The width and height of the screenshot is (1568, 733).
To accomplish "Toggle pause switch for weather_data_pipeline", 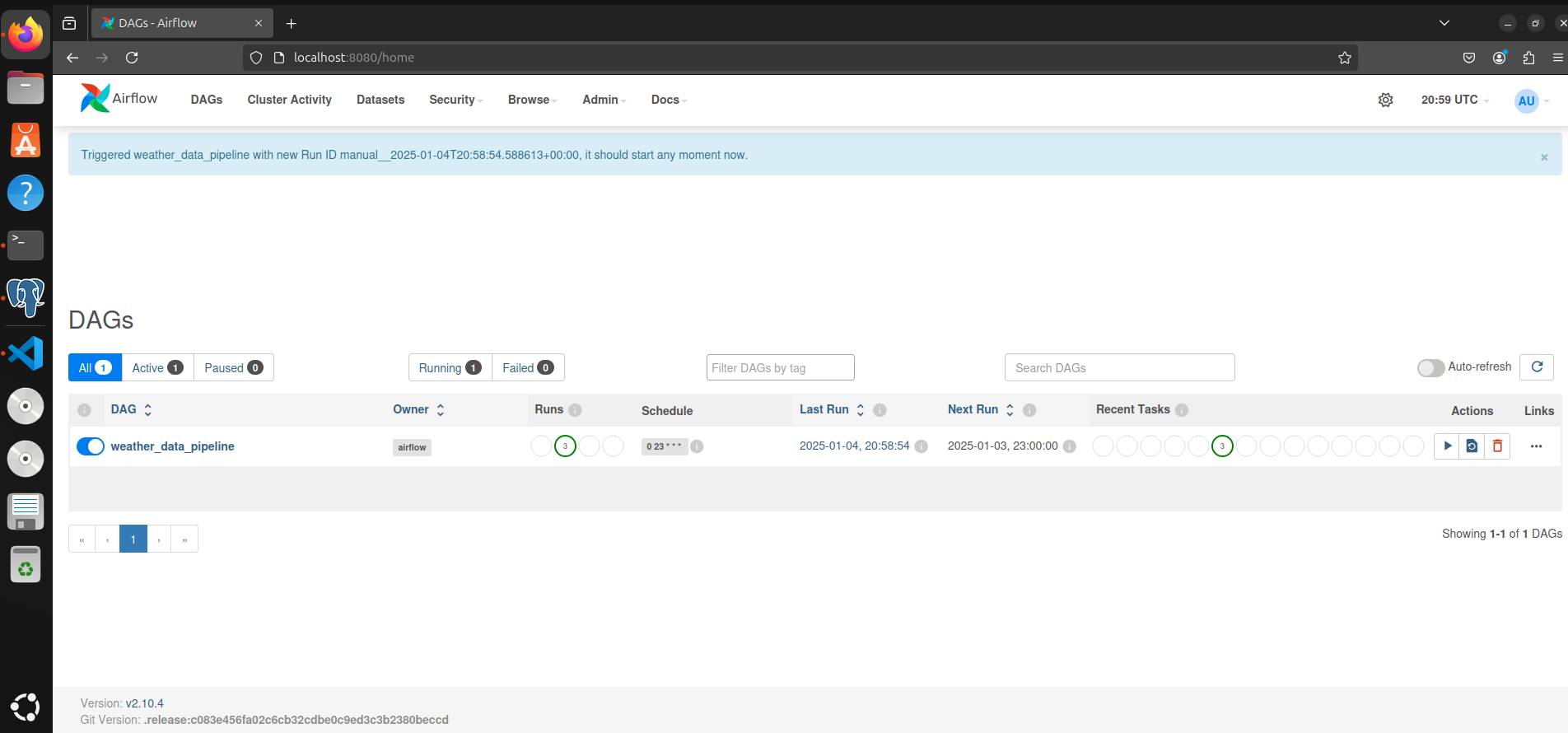I will tap(91, 446).
